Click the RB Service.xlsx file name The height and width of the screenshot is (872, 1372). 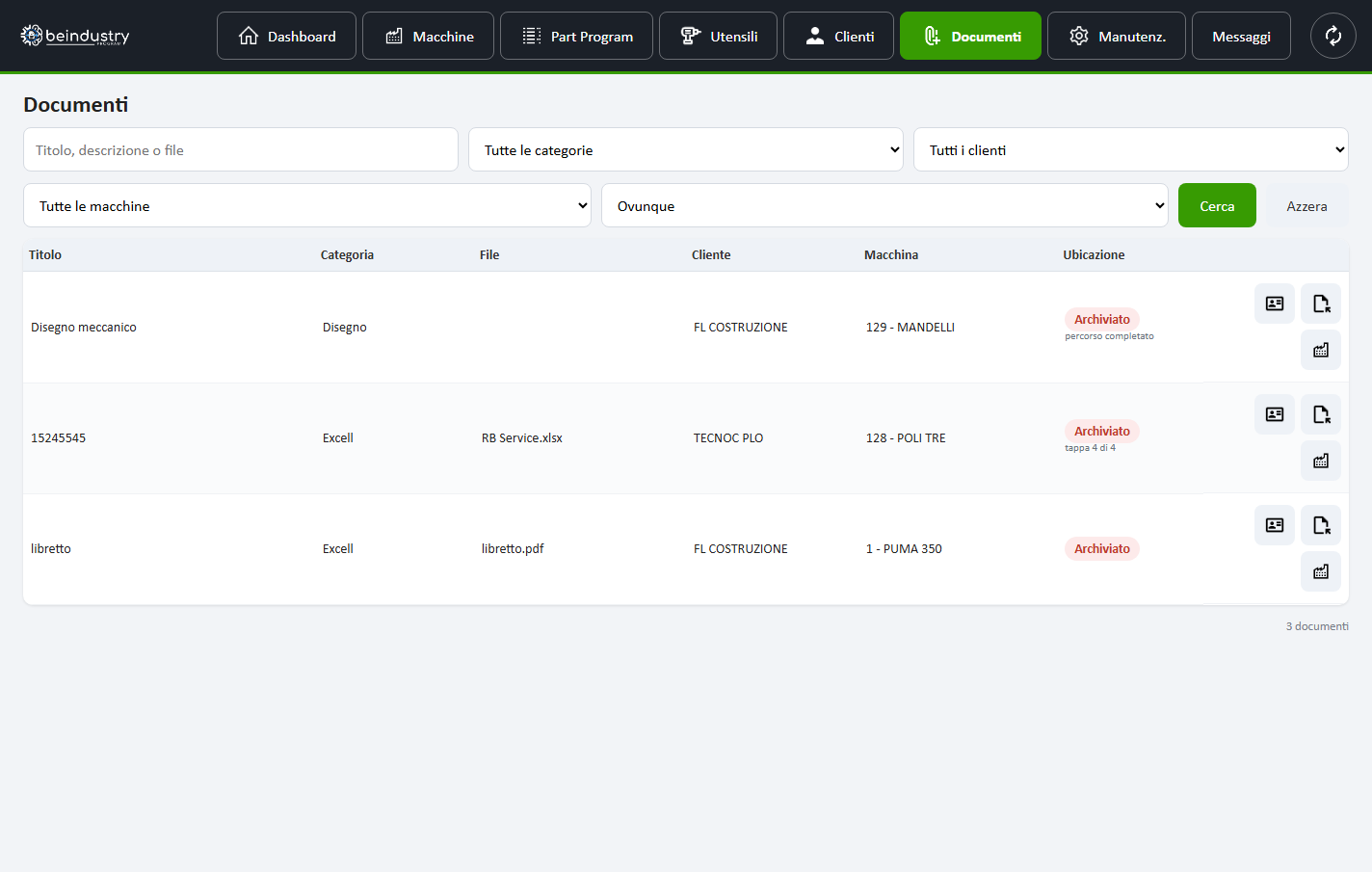click(522, 437)
